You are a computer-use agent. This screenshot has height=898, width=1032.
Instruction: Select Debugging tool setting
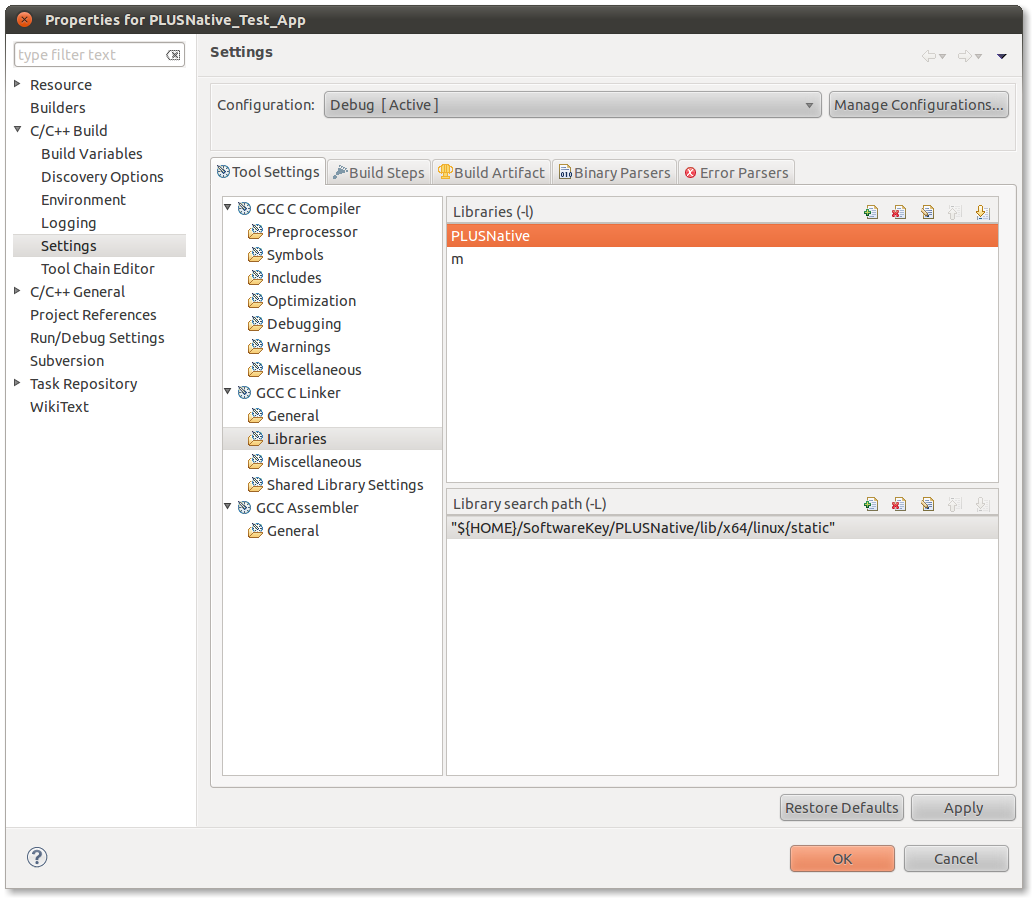[x=304, y=324]
